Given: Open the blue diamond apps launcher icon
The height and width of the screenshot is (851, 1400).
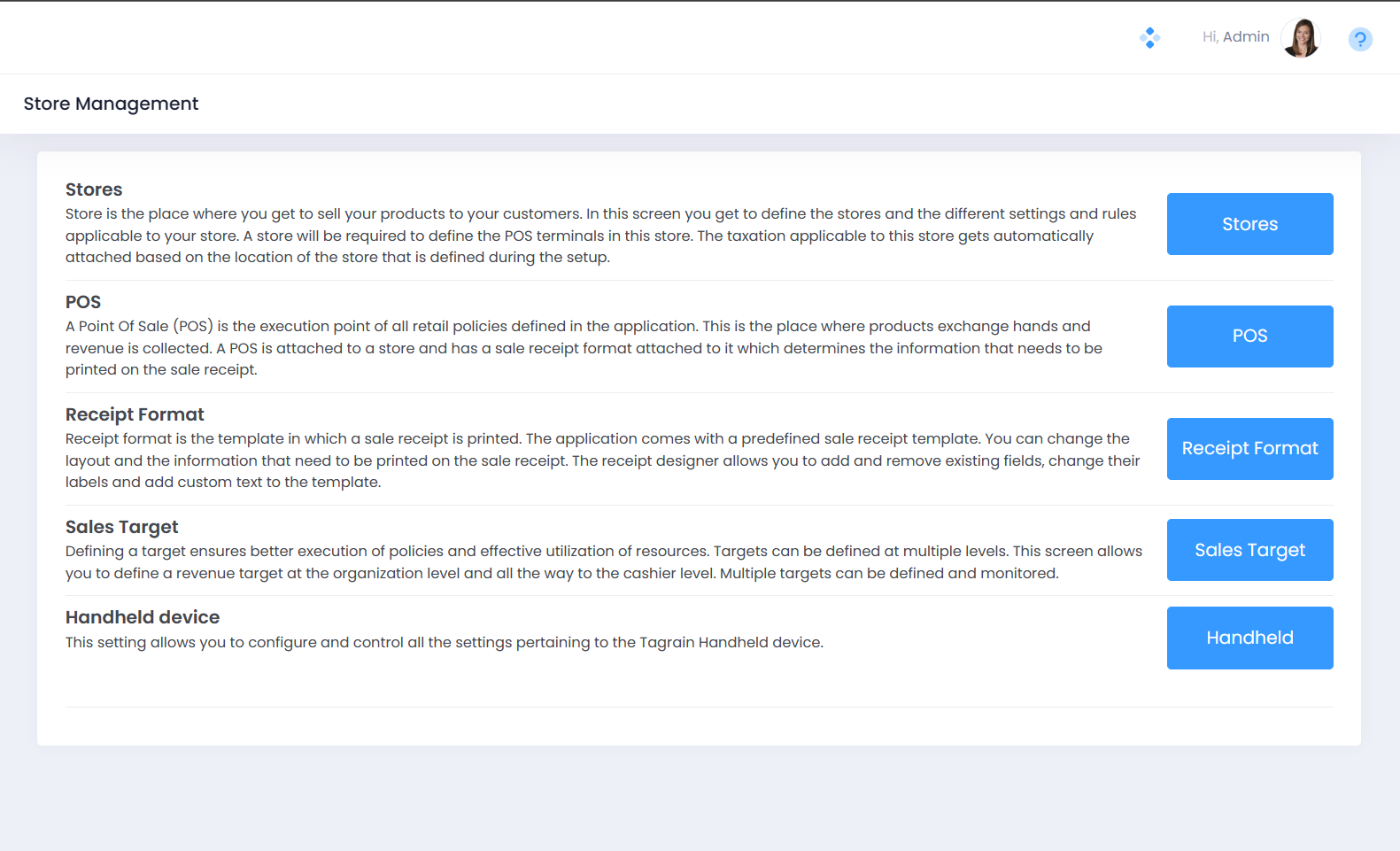Looking at the screenshot, I should (1149, 37).
